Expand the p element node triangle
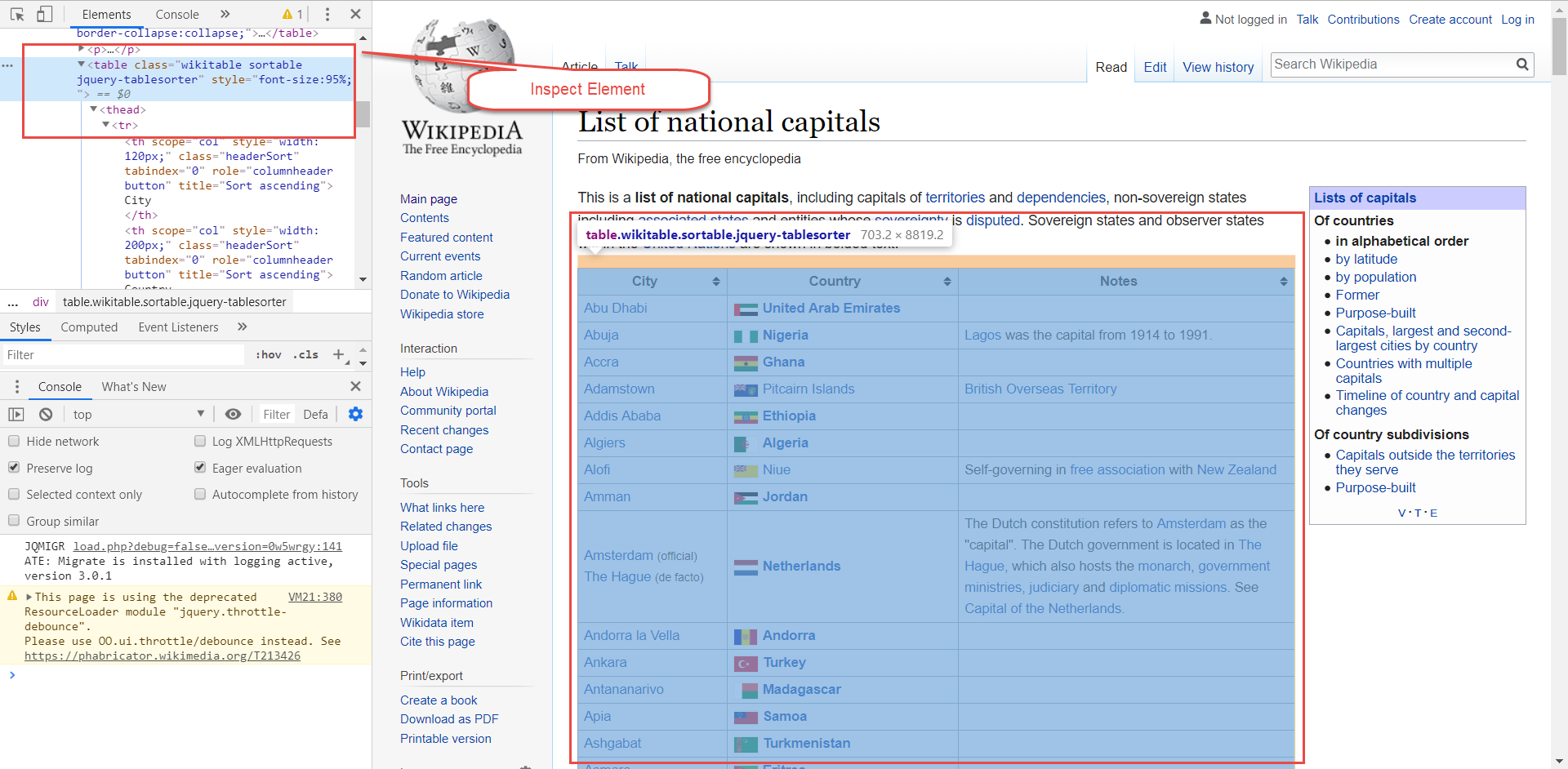 click(82, 49)
